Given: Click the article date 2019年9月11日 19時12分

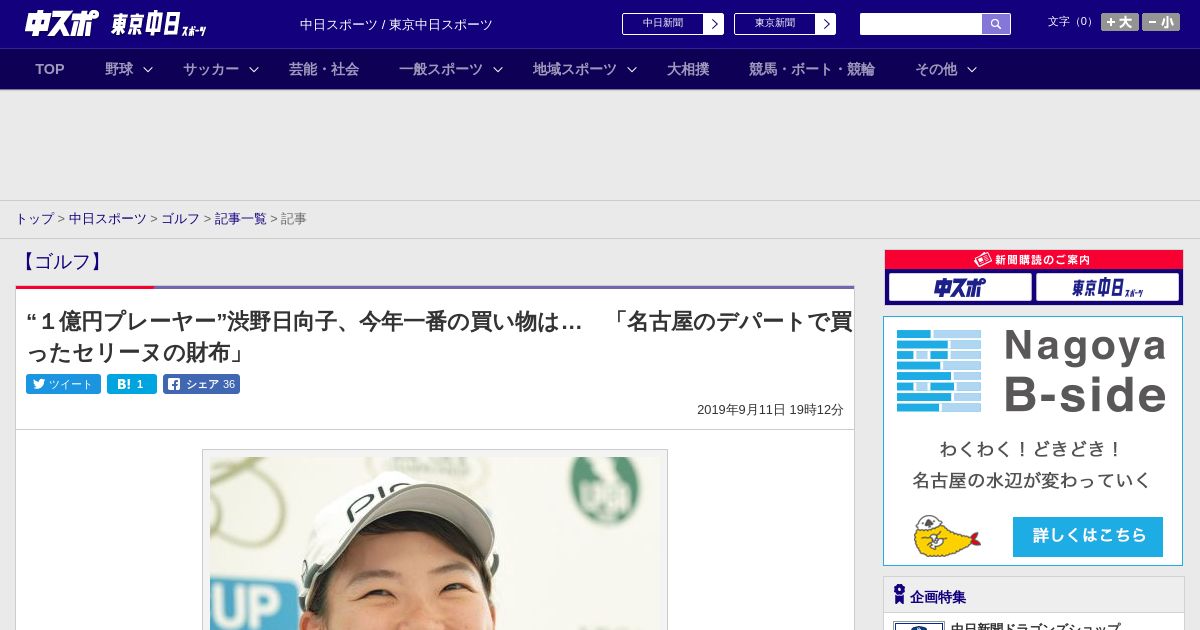Looking at the screenshot, I should point(770,410).
